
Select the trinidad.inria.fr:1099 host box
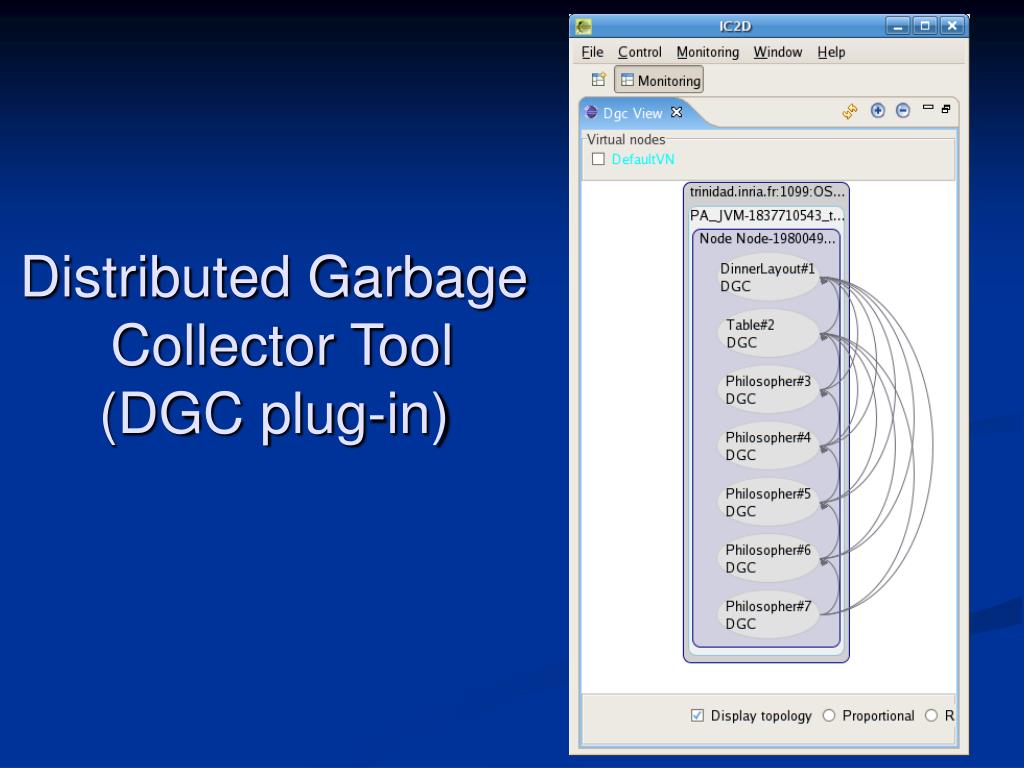[767, 192]
